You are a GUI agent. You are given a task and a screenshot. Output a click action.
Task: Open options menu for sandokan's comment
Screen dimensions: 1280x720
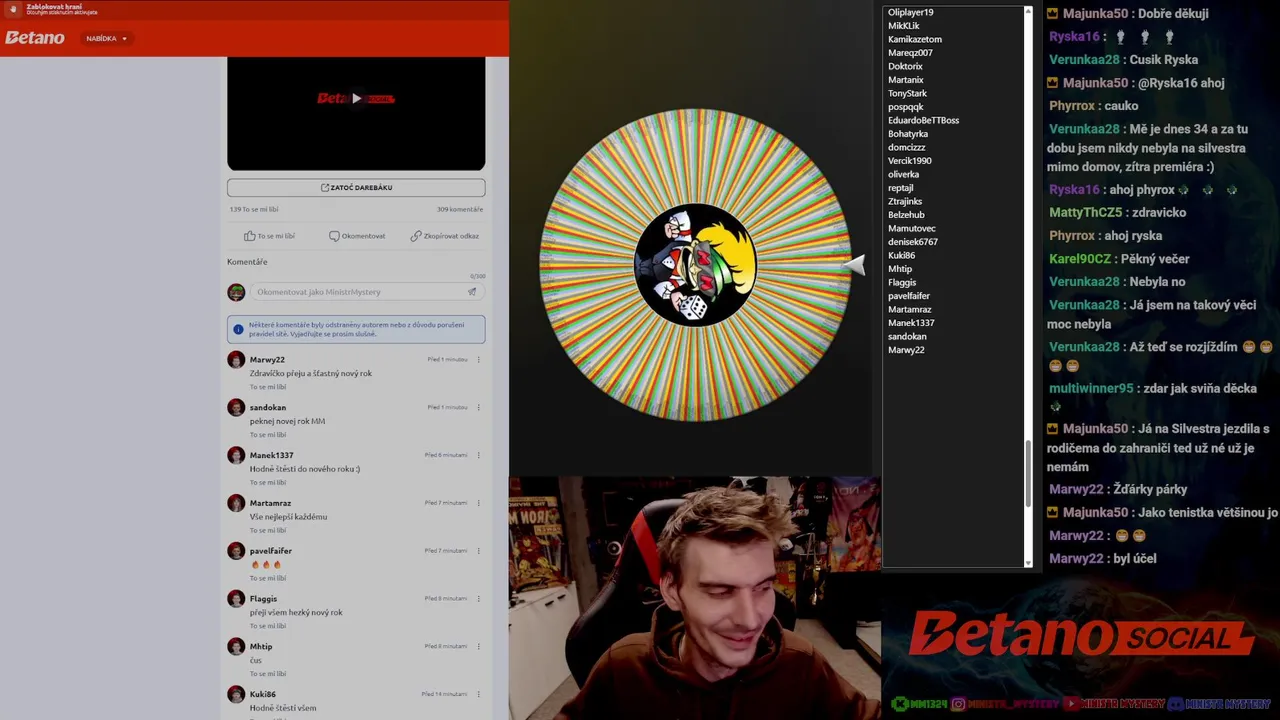(478, 407)
